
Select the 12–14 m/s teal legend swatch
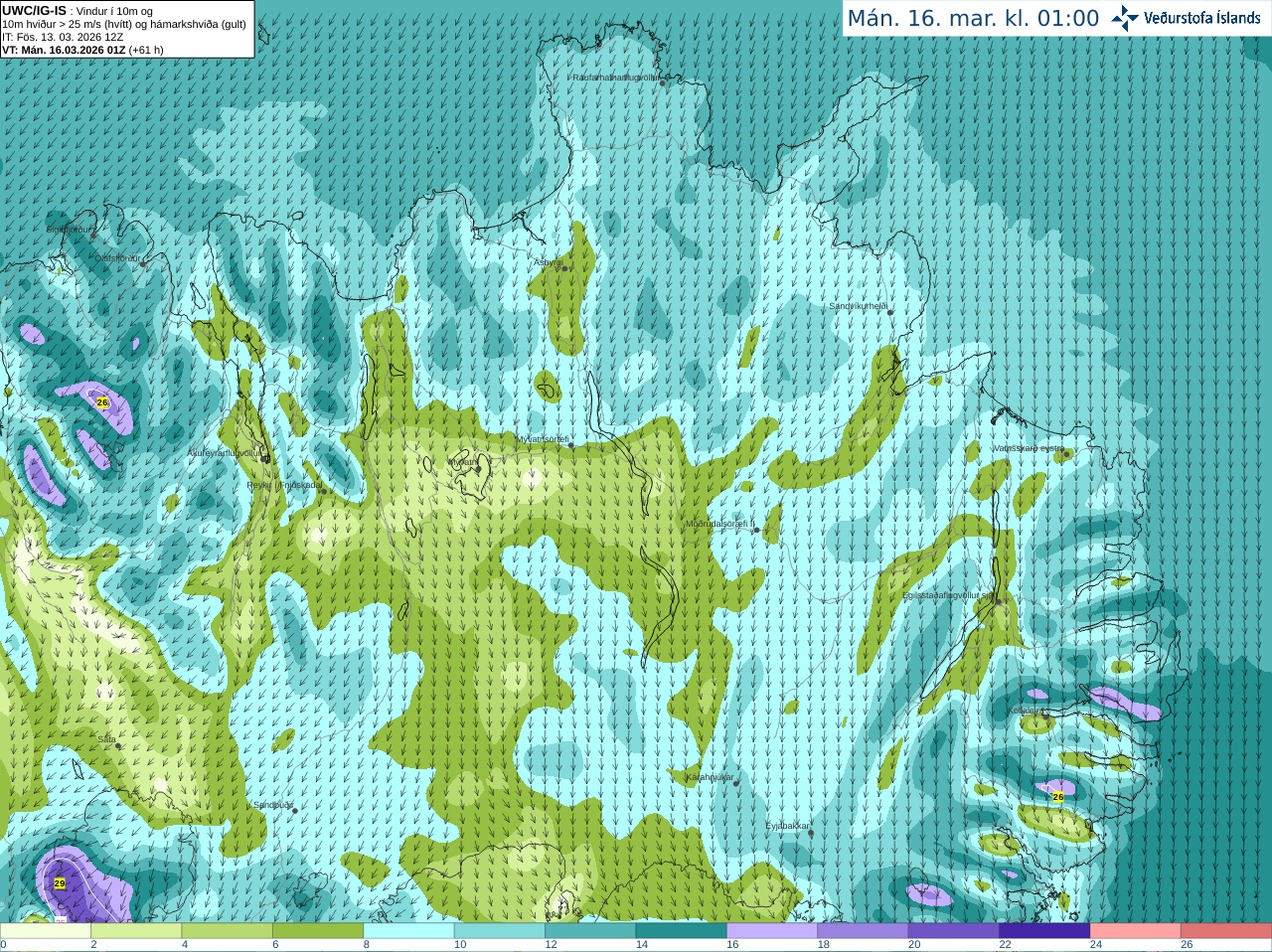point(590,931)
